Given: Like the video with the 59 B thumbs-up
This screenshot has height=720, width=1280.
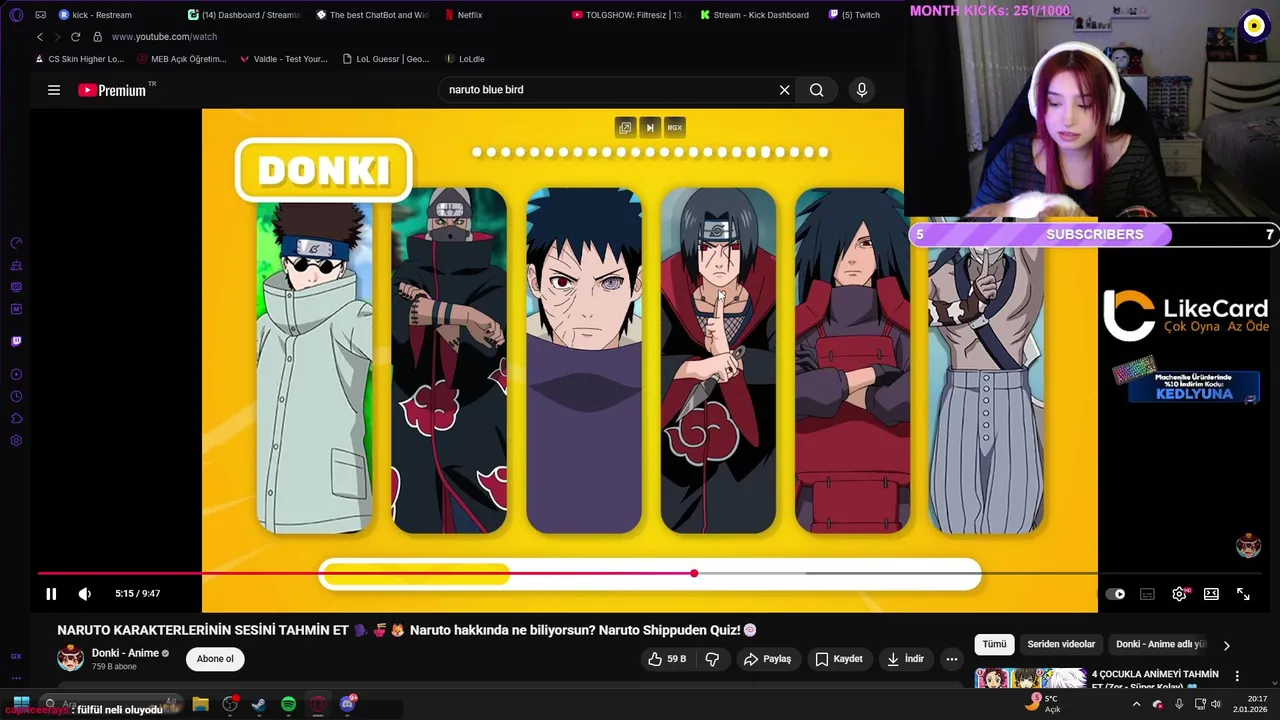Looking at the screenshot, I should click(667, 659).
